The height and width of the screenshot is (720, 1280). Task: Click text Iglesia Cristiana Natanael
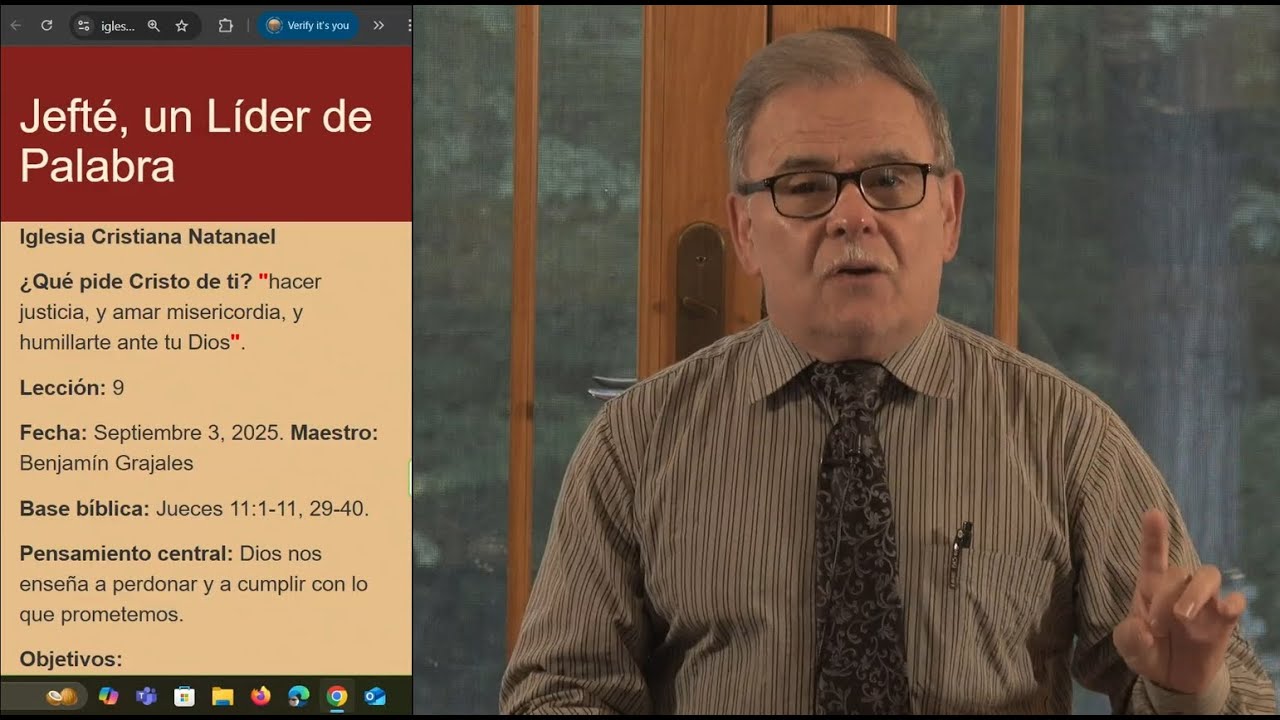tap(147, 237)
